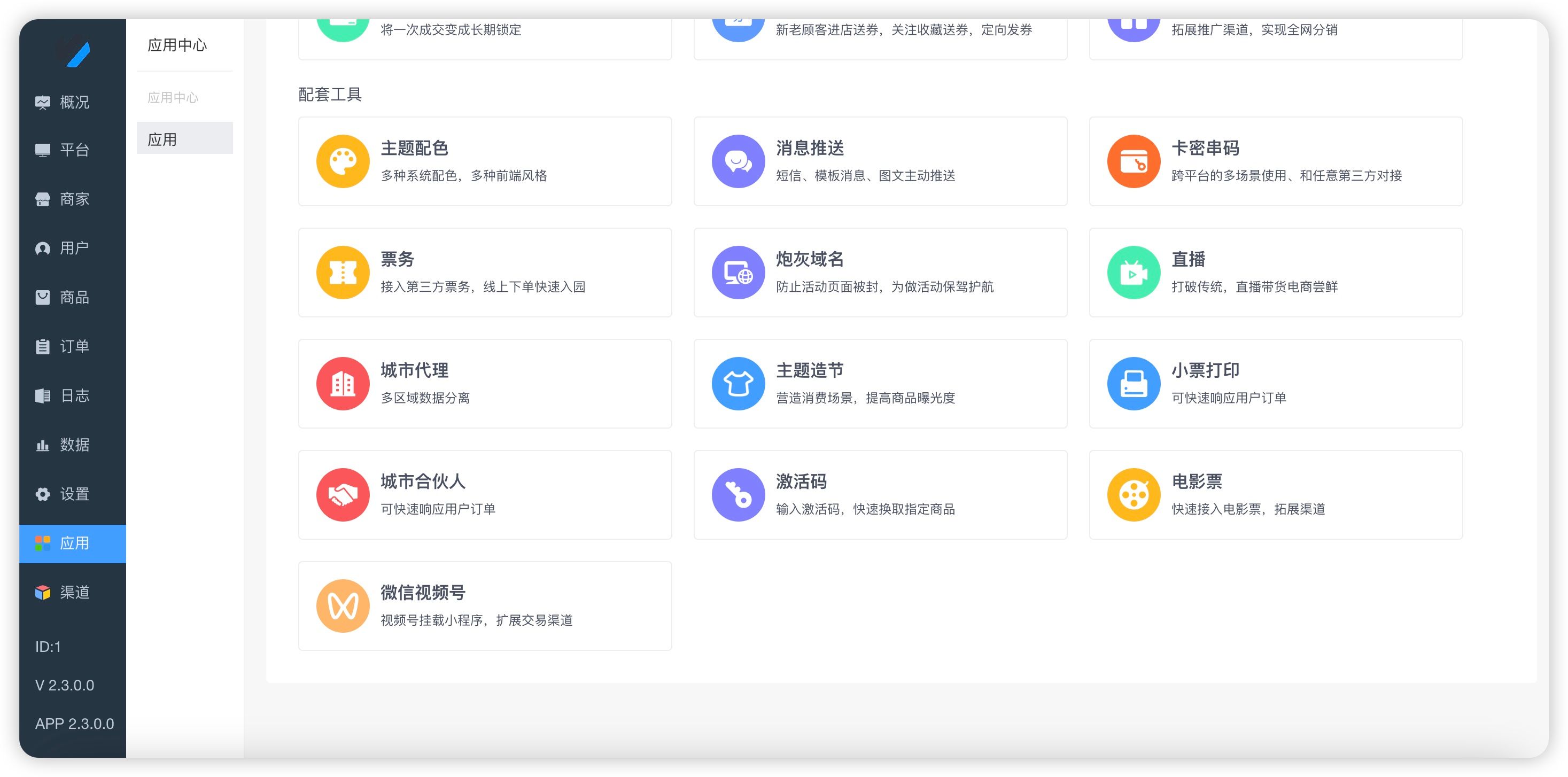Open the 电影票 app title
The width and height of the screenshot is (1568, 777).
click(x=1197, y=481)
